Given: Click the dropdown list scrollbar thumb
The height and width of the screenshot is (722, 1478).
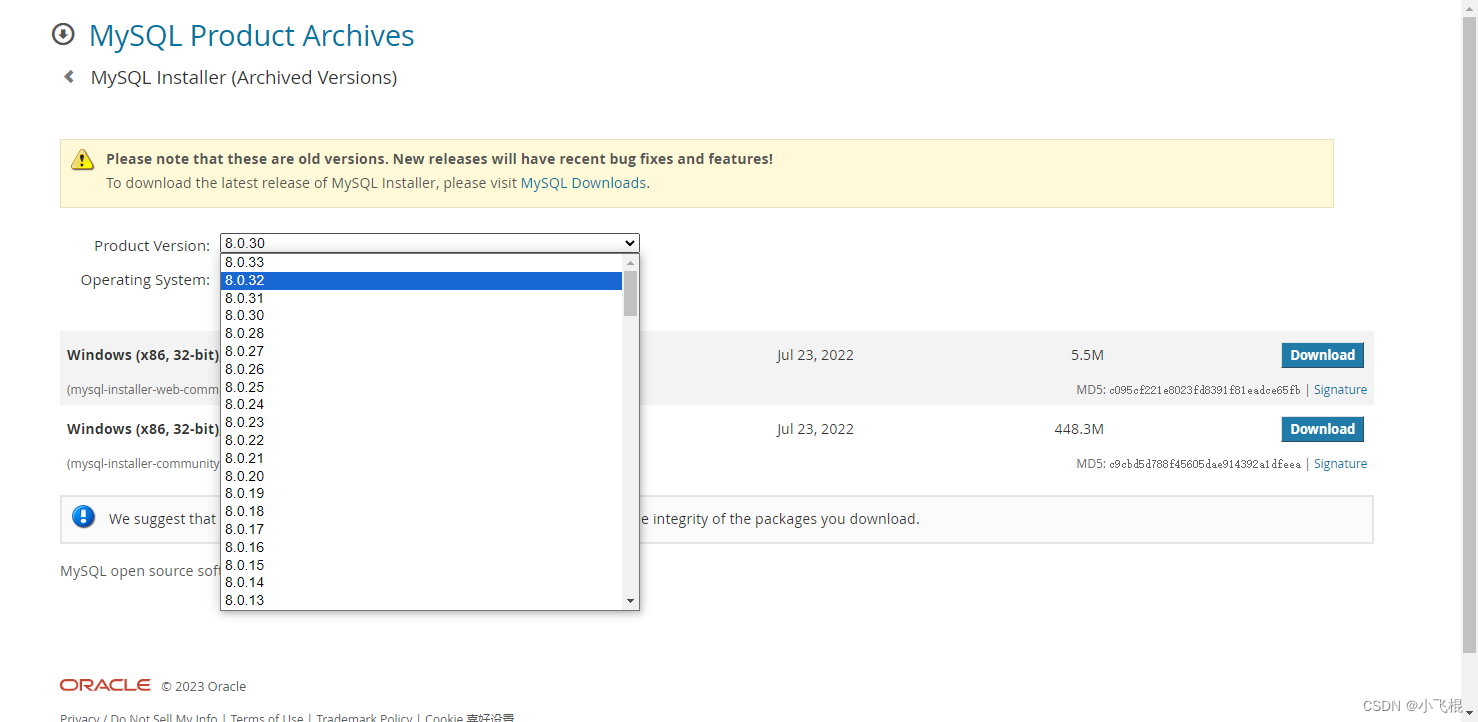Looking at the screenshot, I should tap(630, 293).
